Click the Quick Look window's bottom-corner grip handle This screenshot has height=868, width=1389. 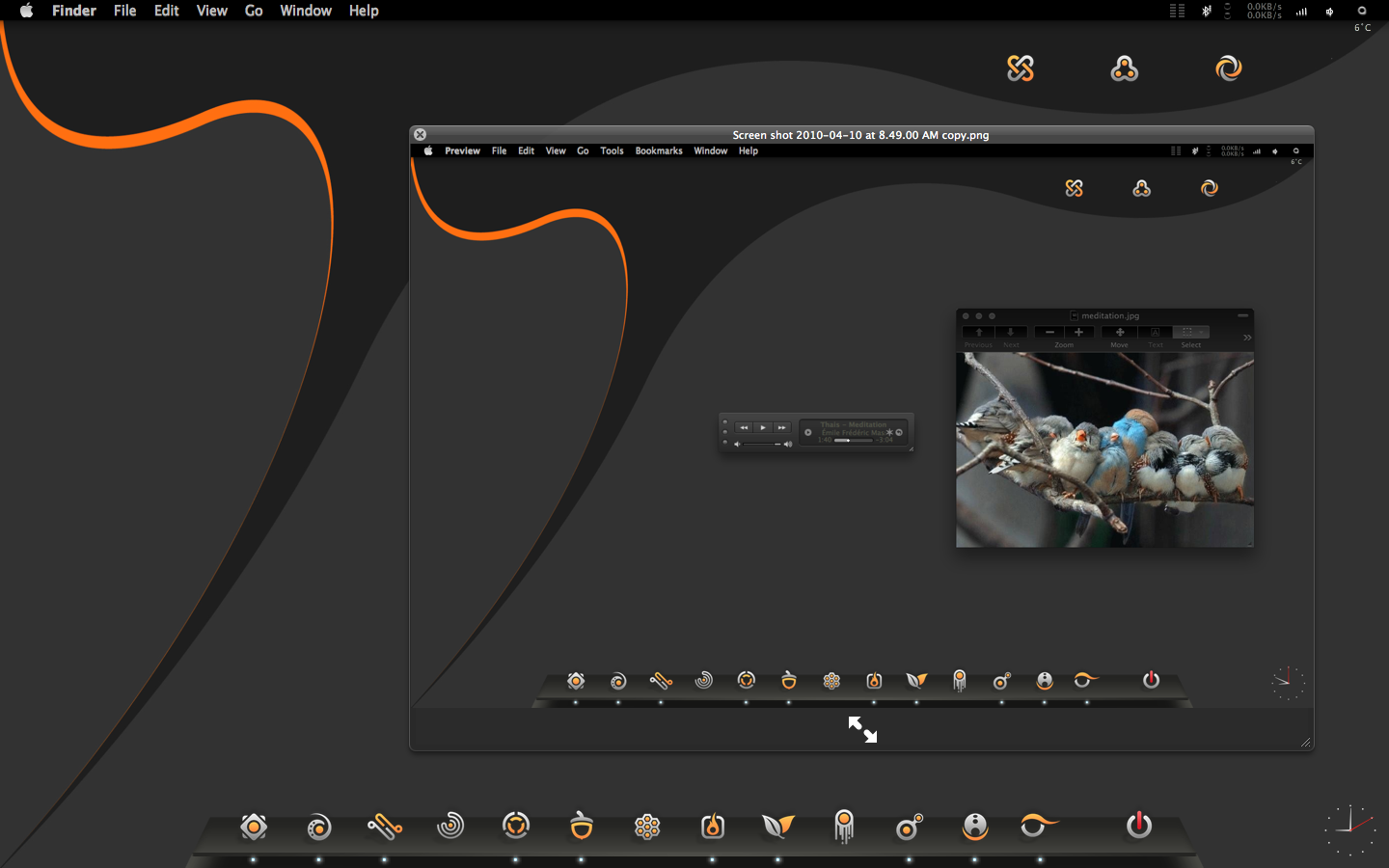[1305, 742]
